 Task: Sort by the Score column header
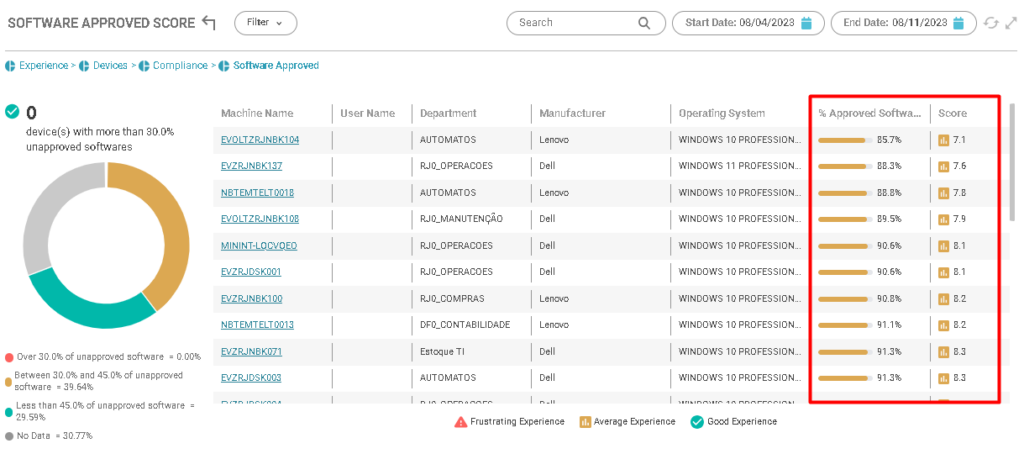tap(952, 113)
